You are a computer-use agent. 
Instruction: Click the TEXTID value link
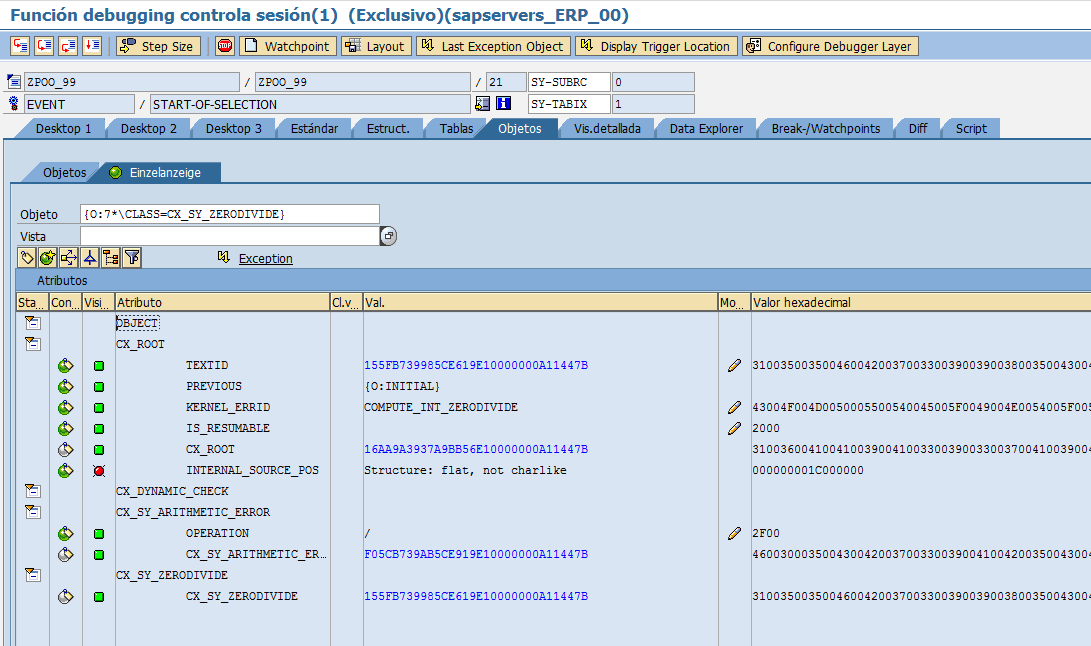(476, 365)
